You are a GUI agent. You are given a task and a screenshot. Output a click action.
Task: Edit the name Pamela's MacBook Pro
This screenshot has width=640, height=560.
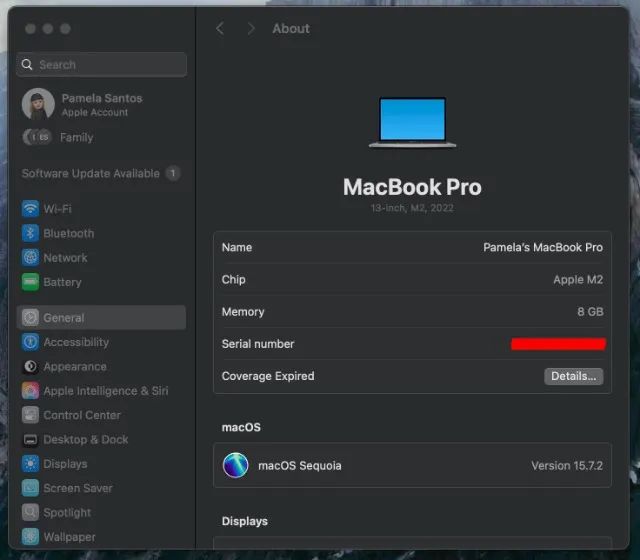point(543,247)
